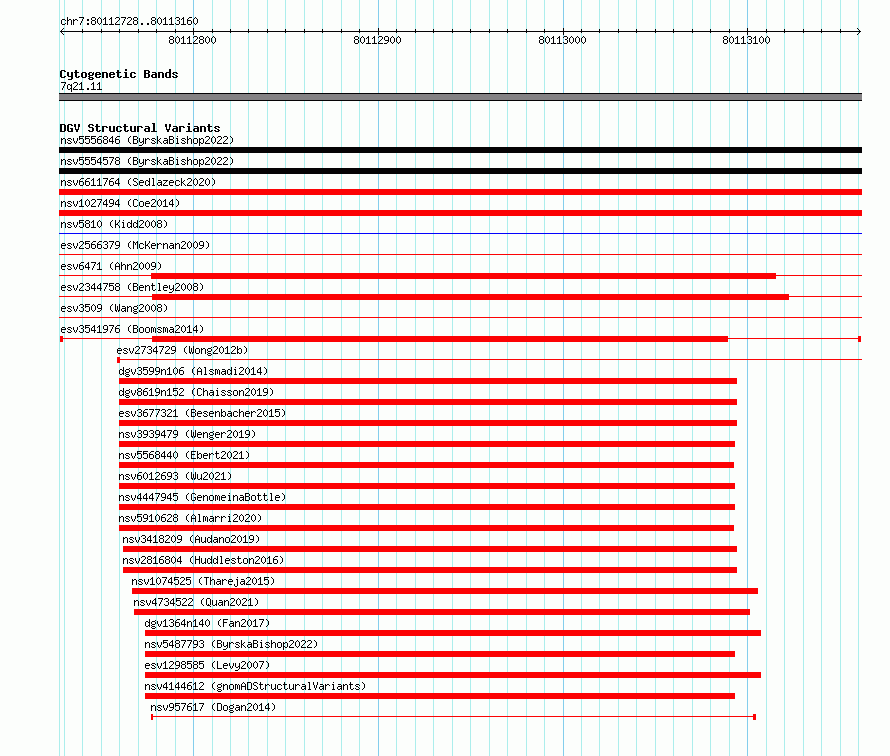Click the nsv5556846 (ByrskaBishop2022) label
Viewport: 890px width, 756px height.
click(x=147, y=140)
